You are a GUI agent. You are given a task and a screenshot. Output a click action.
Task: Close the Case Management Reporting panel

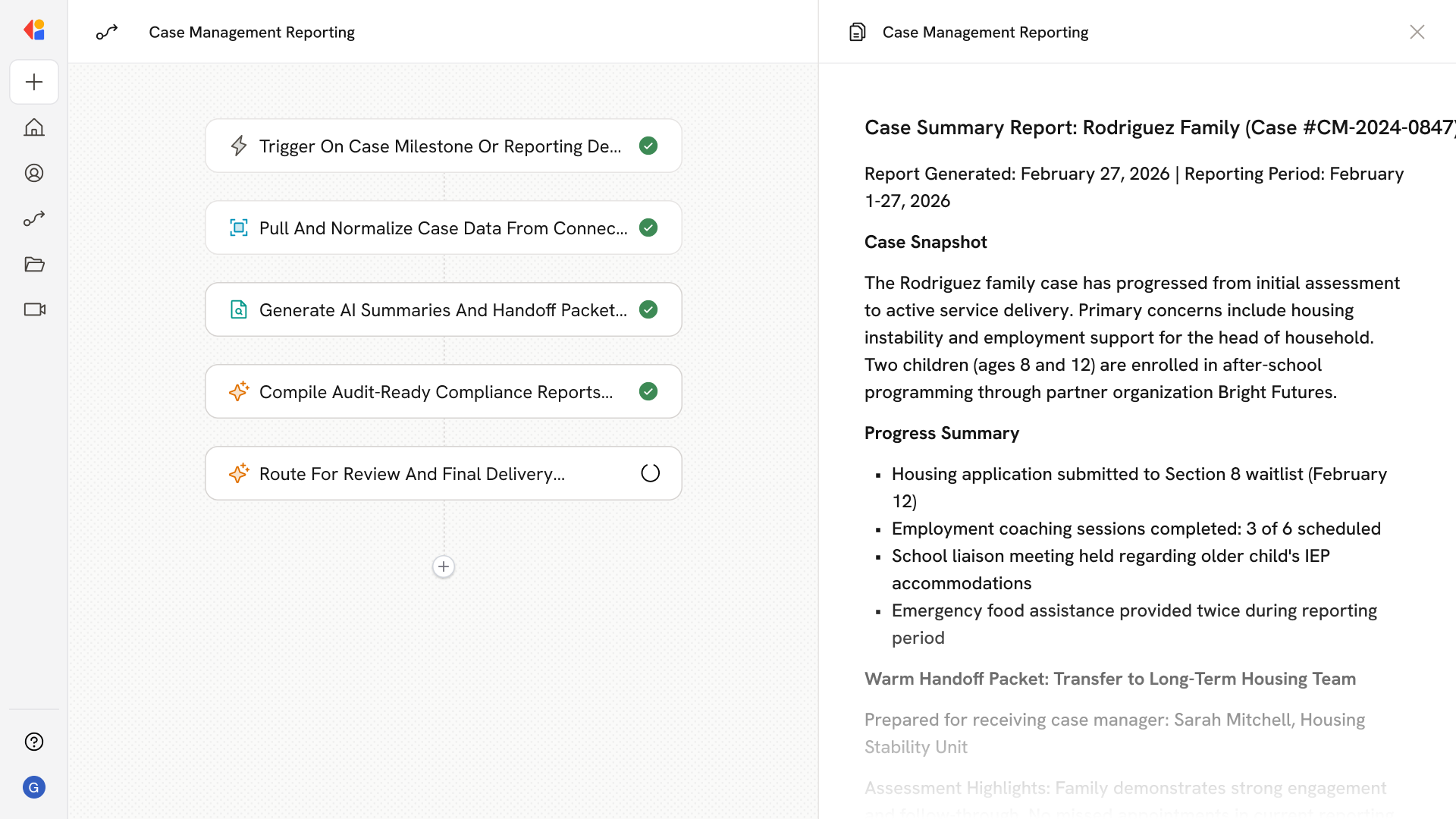1417,32
